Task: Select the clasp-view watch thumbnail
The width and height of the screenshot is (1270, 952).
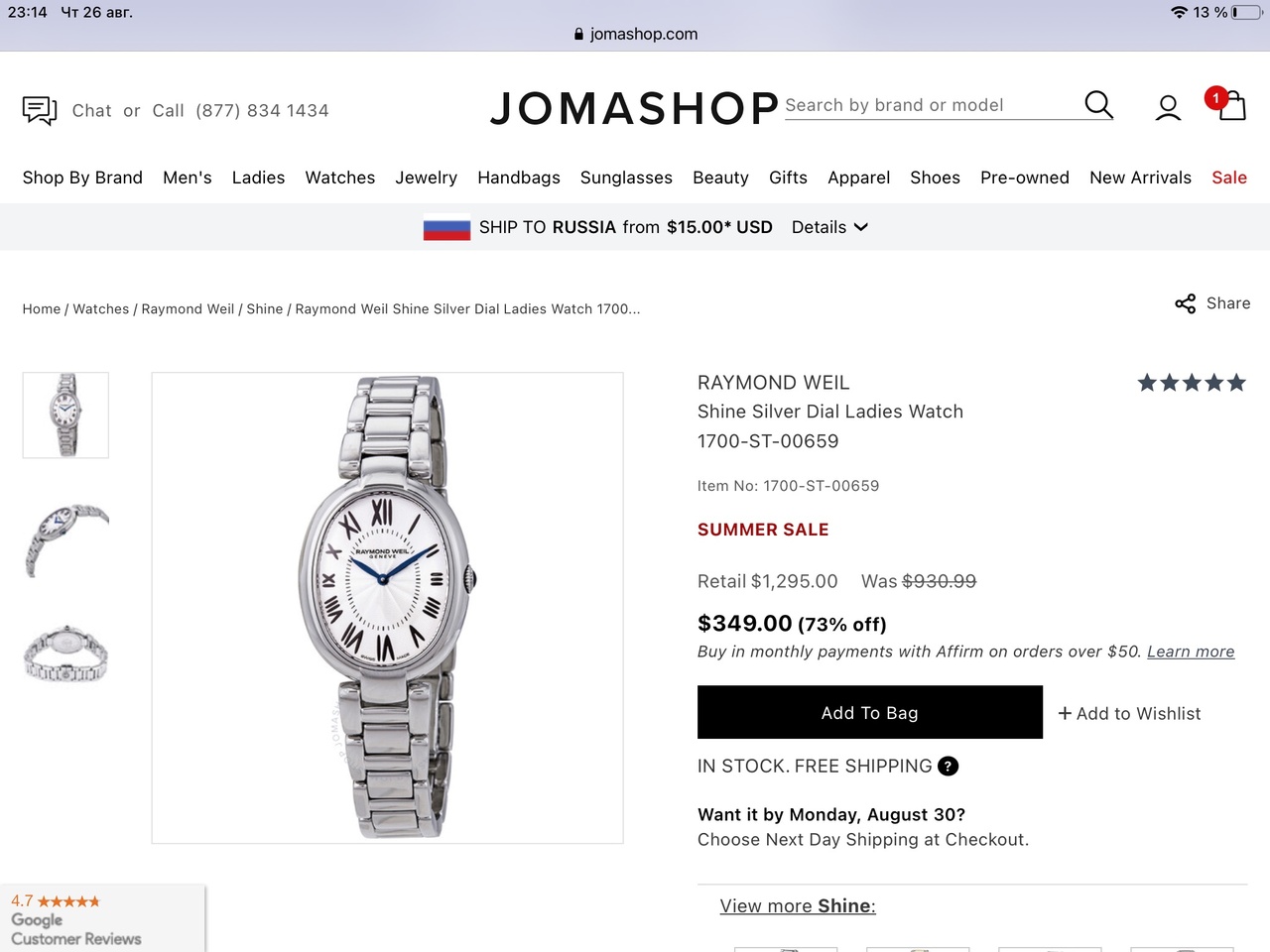Action: [x=65, y=654]
